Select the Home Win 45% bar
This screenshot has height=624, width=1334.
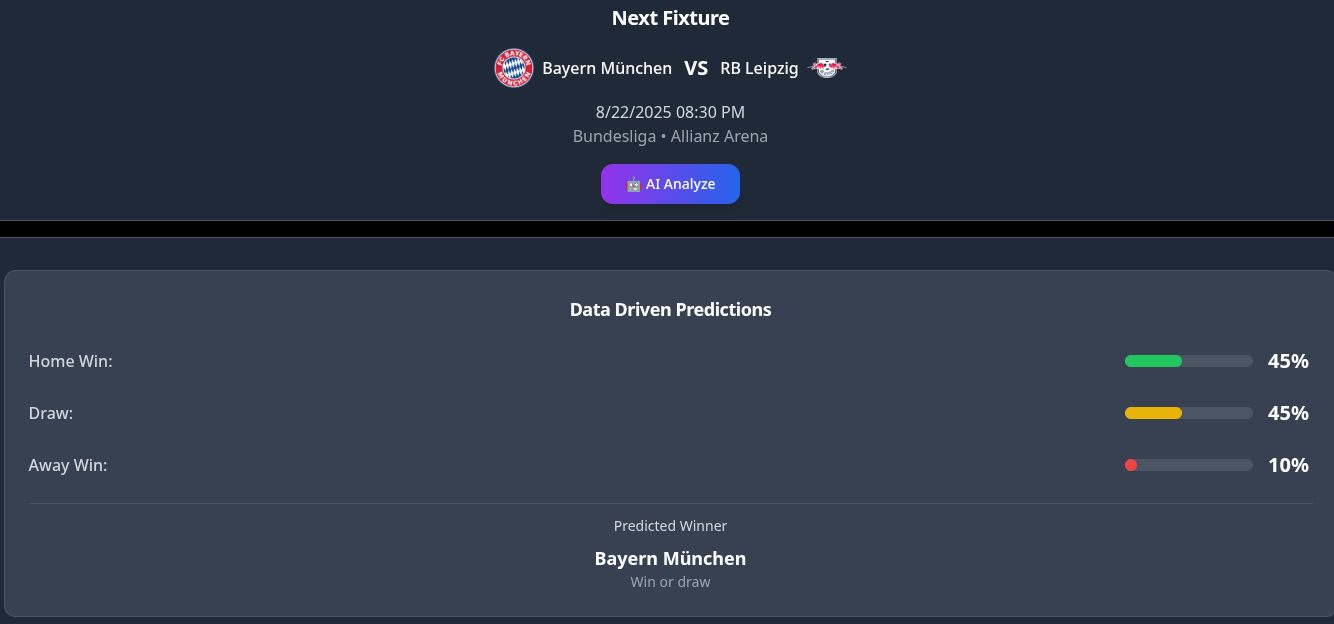pos(1188,361)
